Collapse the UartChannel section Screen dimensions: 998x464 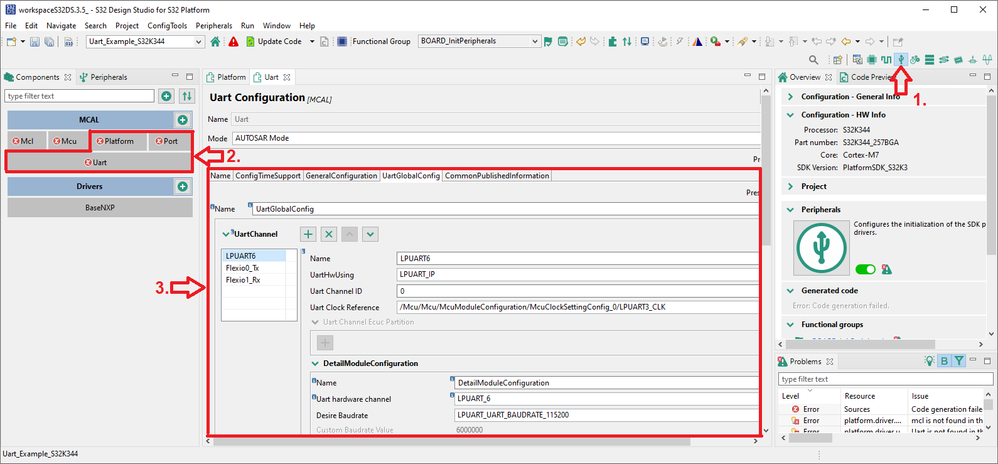225,234
